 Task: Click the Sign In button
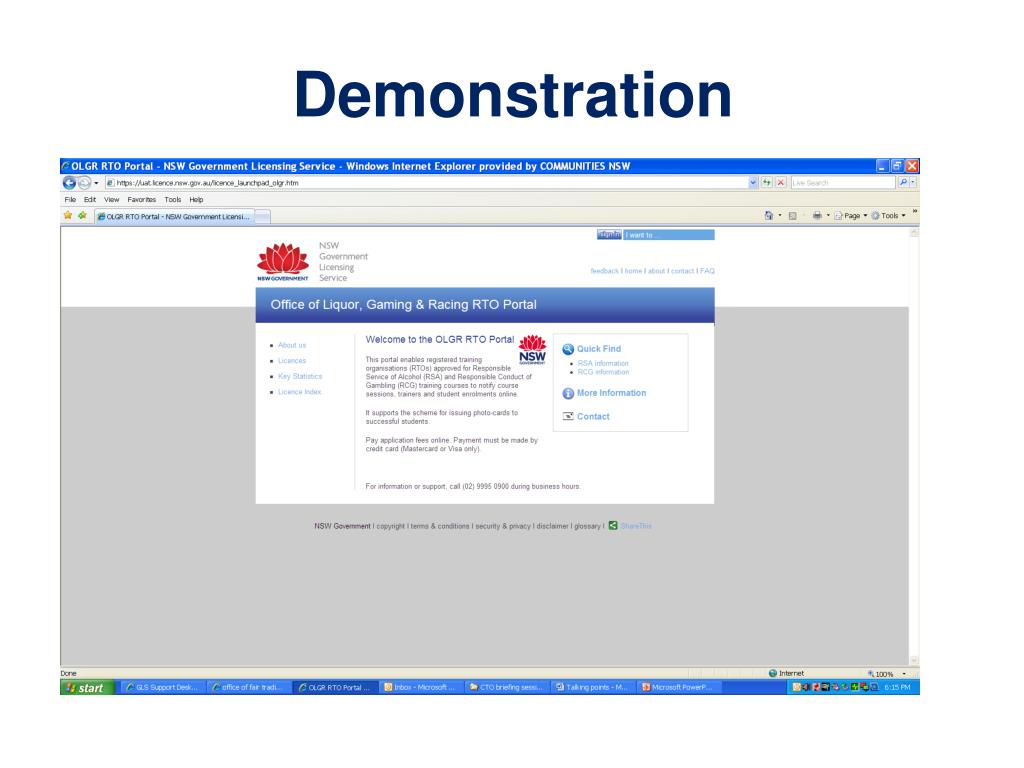tap(609, 234)
